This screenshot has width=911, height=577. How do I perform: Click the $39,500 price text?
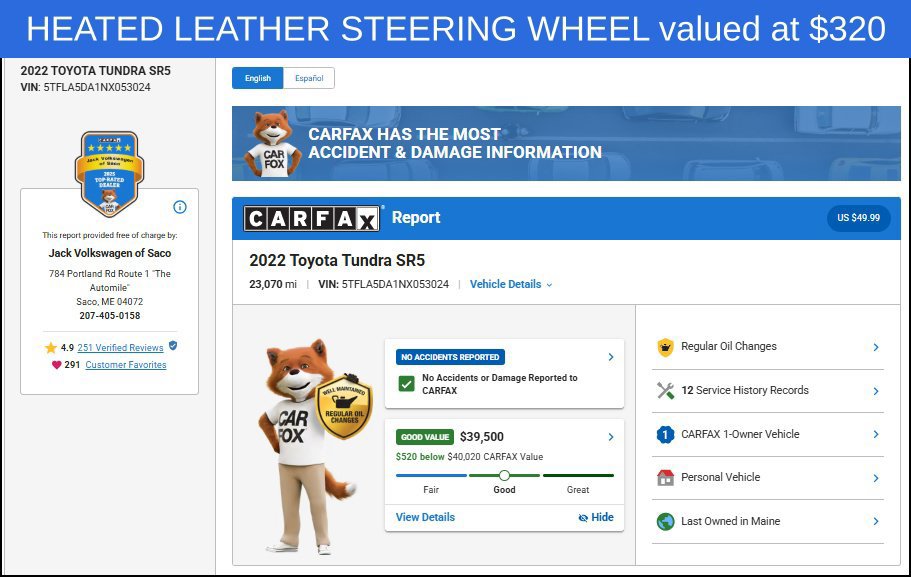coord(482,437)
